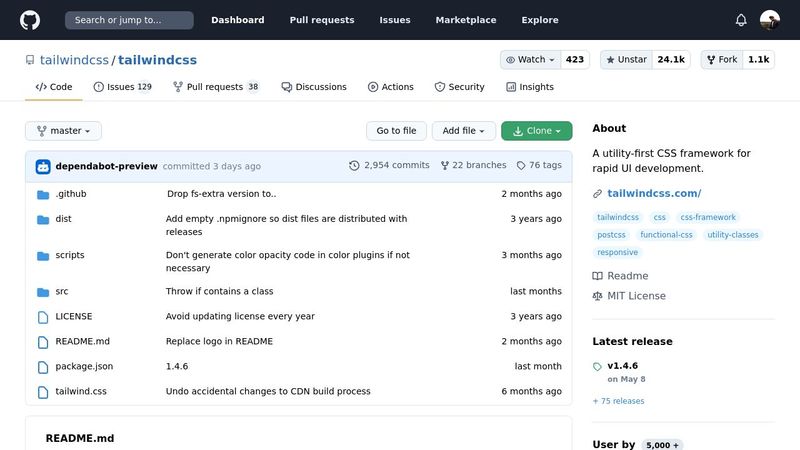Click the README.md file icon
Image resolution: width=800 pixels, height=450 pixels.
pyautogui.click(x=43, y=342)
